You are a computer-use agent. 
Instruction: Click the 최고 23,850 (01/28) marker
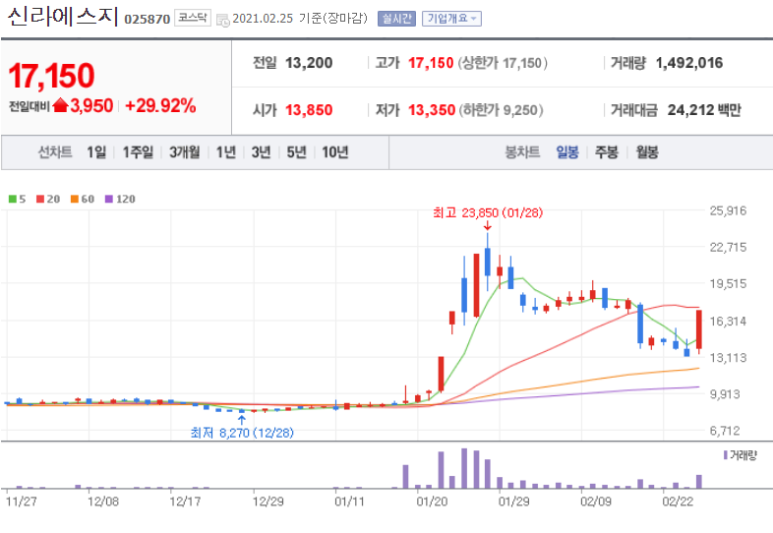click(488, 213)
